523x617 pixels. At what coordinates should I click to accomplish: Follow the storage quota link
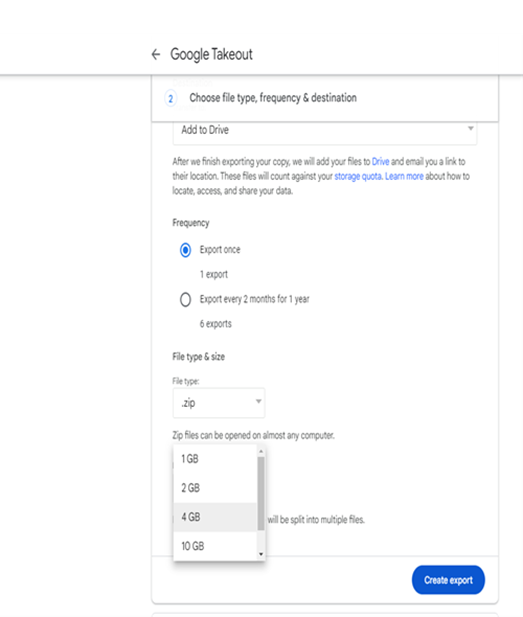(358, 176)
